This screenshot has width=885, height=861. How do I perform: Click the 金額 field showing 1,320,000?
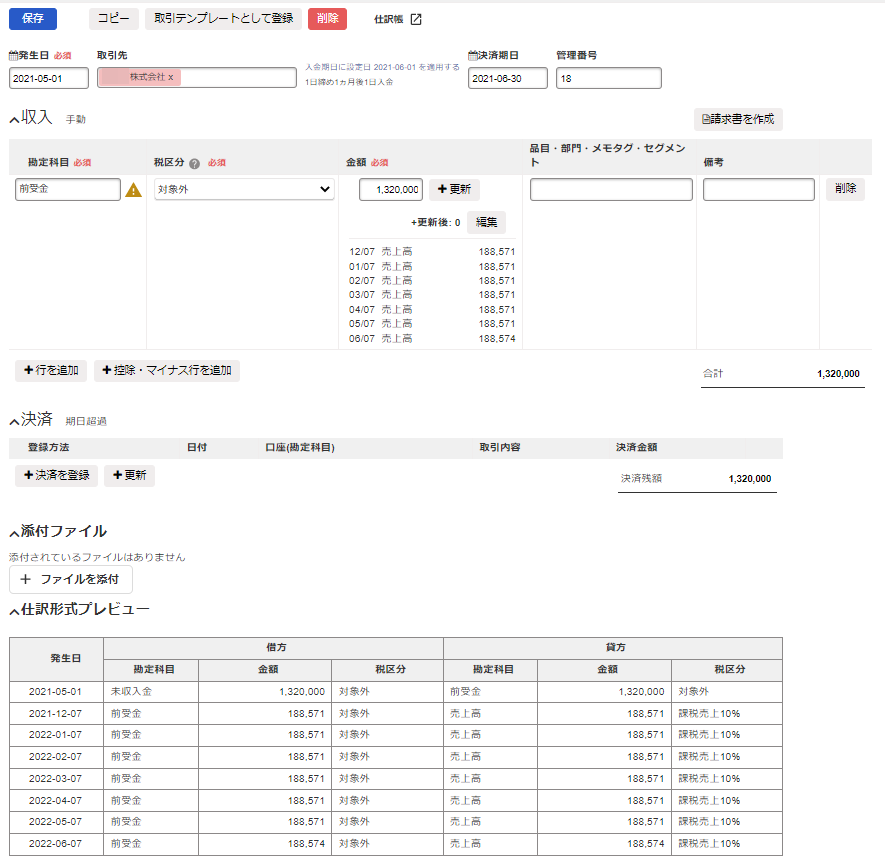coord(391,190)
